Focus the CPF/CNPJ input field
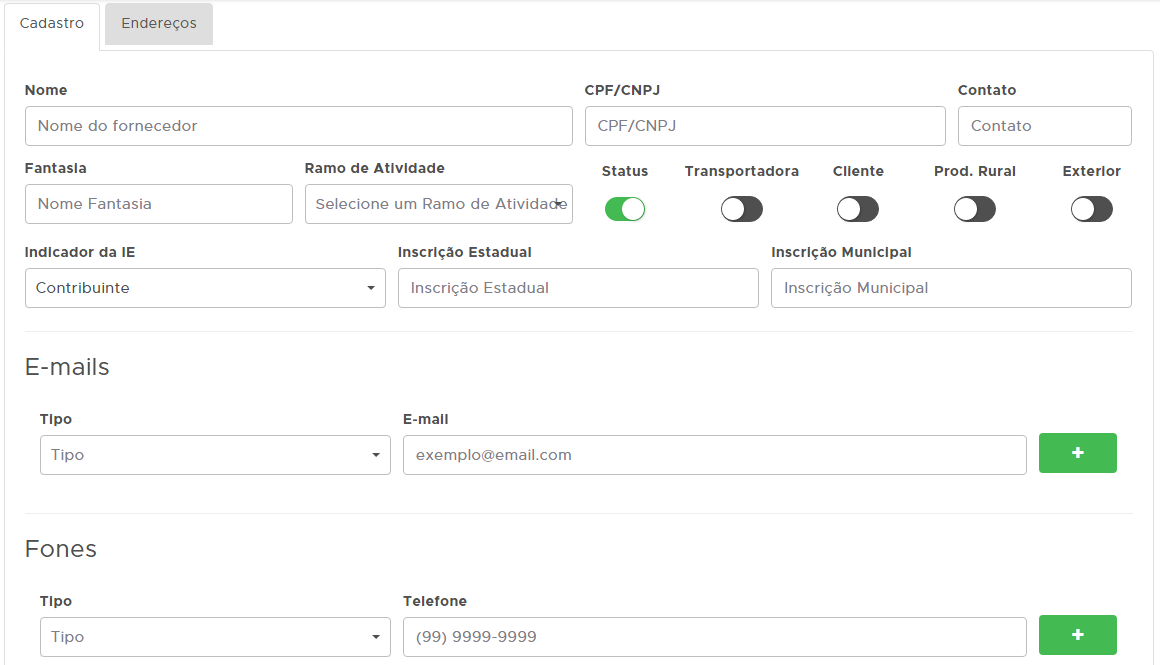 point(765,126)
